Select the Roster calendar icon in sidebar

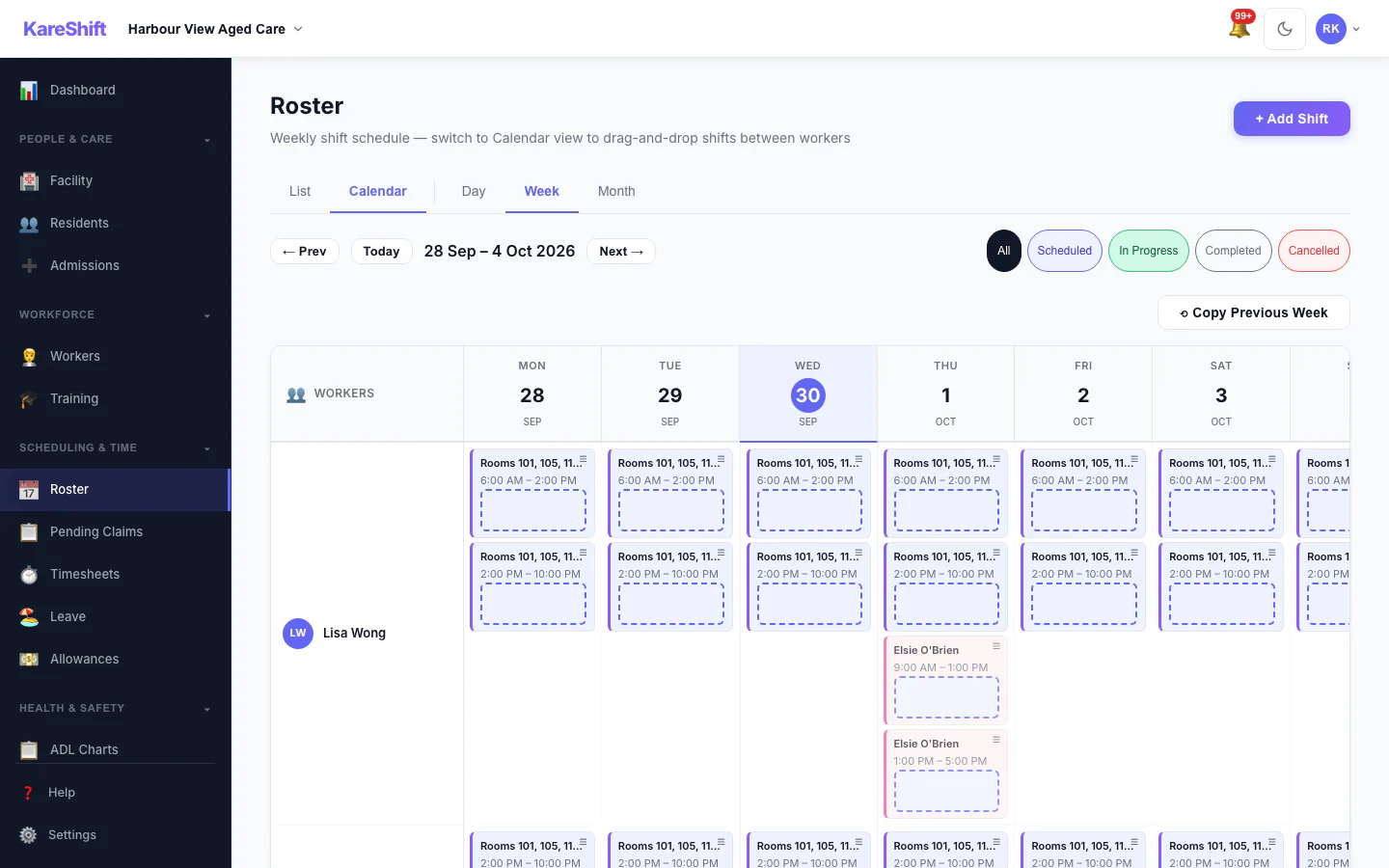[x=30, y=490]
